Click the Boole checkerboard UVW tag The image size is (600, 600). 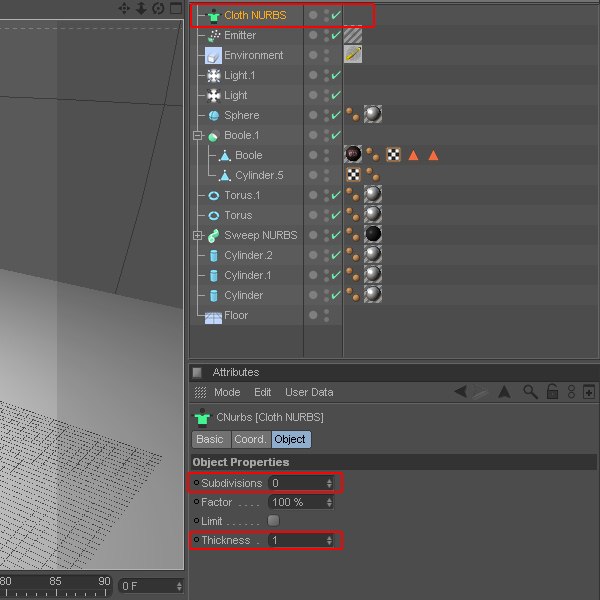click(x=393, y=155)
